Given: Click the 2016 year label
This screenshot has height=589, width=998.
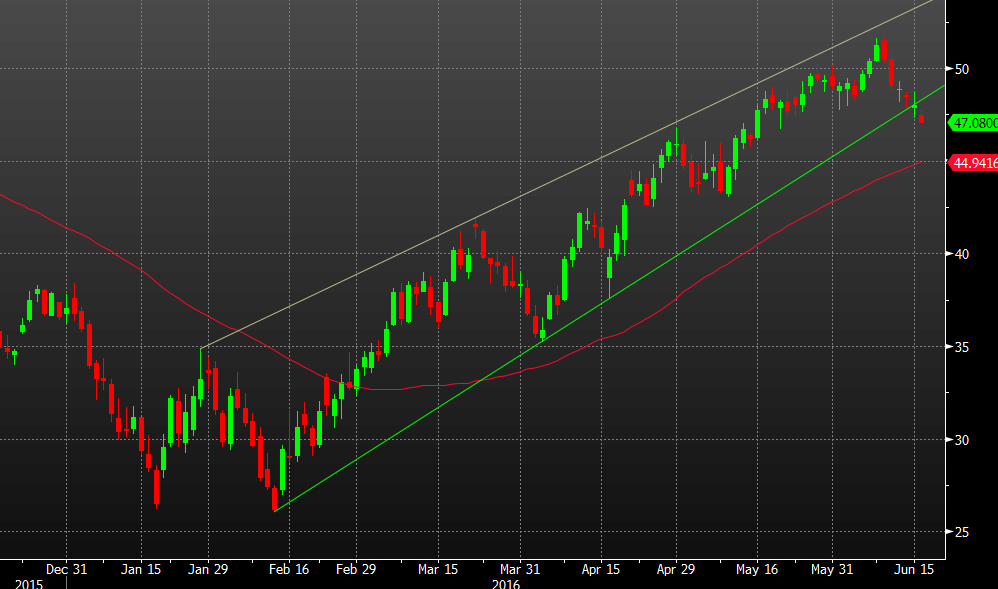Looking at the screenshot, I should pos(506,583).
